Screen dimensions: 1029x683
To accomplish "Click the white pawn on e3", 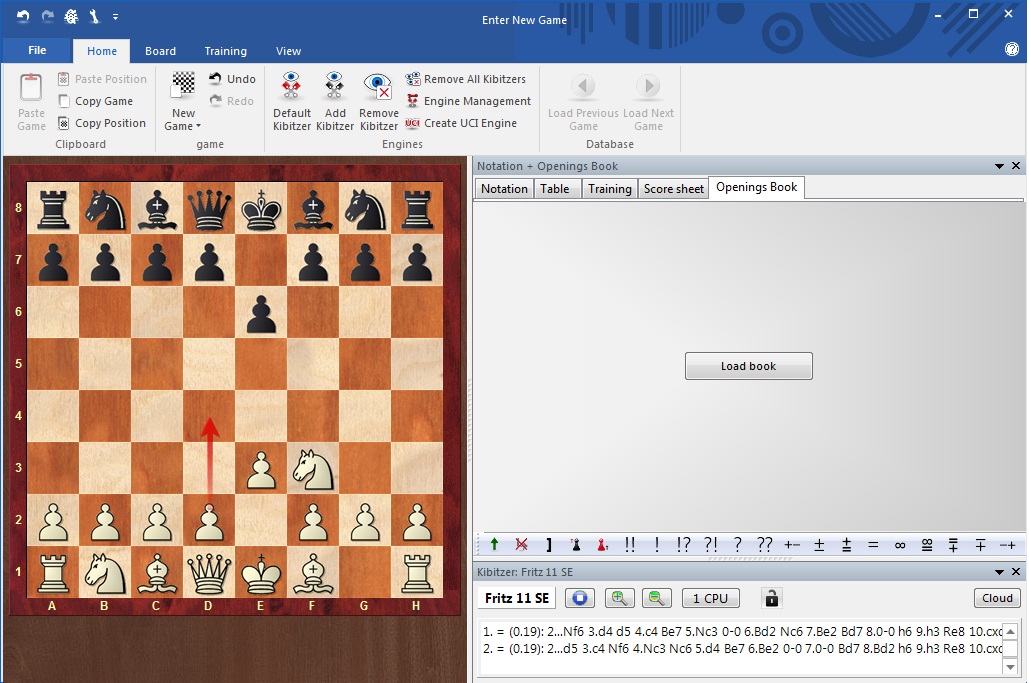I will click(x=261, y=468).
